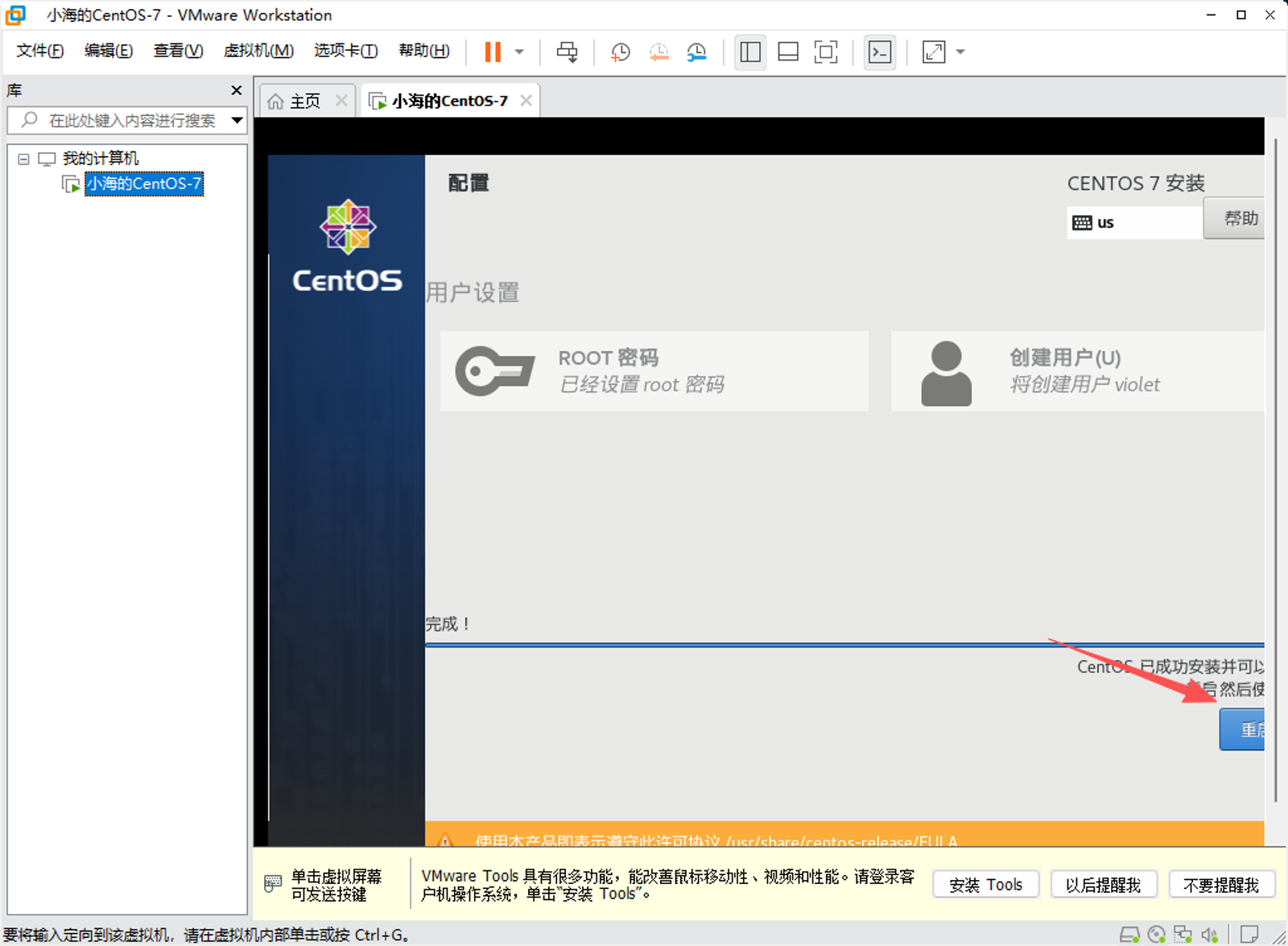Click the 我的计算机 tree label

pyautogui.click(x=101, y=159)
